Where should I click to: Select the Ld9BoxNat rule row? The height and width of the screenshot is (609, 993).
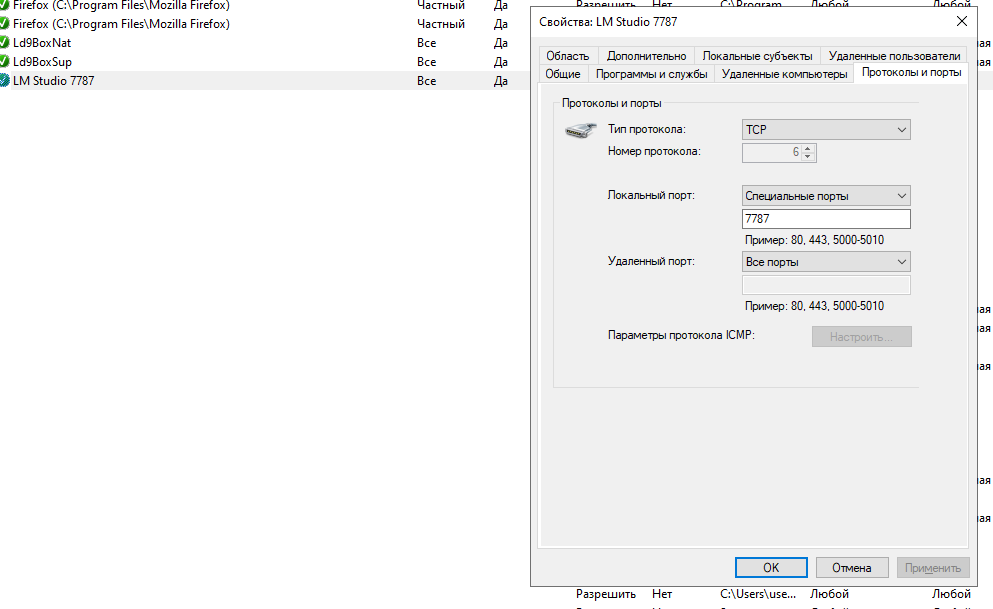(264, 42)
